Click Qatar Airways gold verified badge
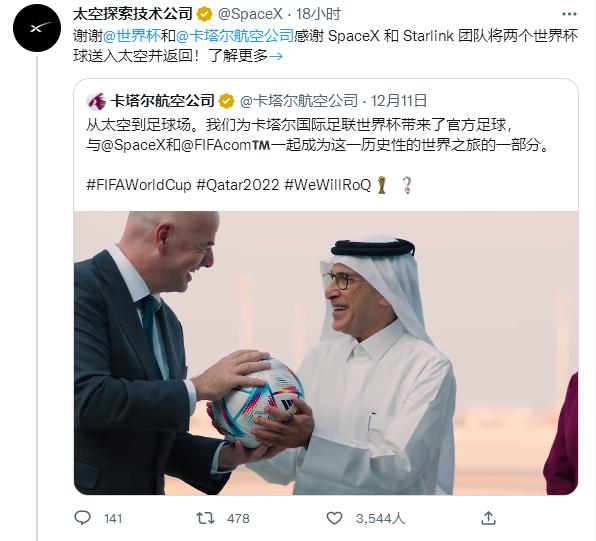The width and height of the screenshot is (596, 541). click(x=227, y=101)
